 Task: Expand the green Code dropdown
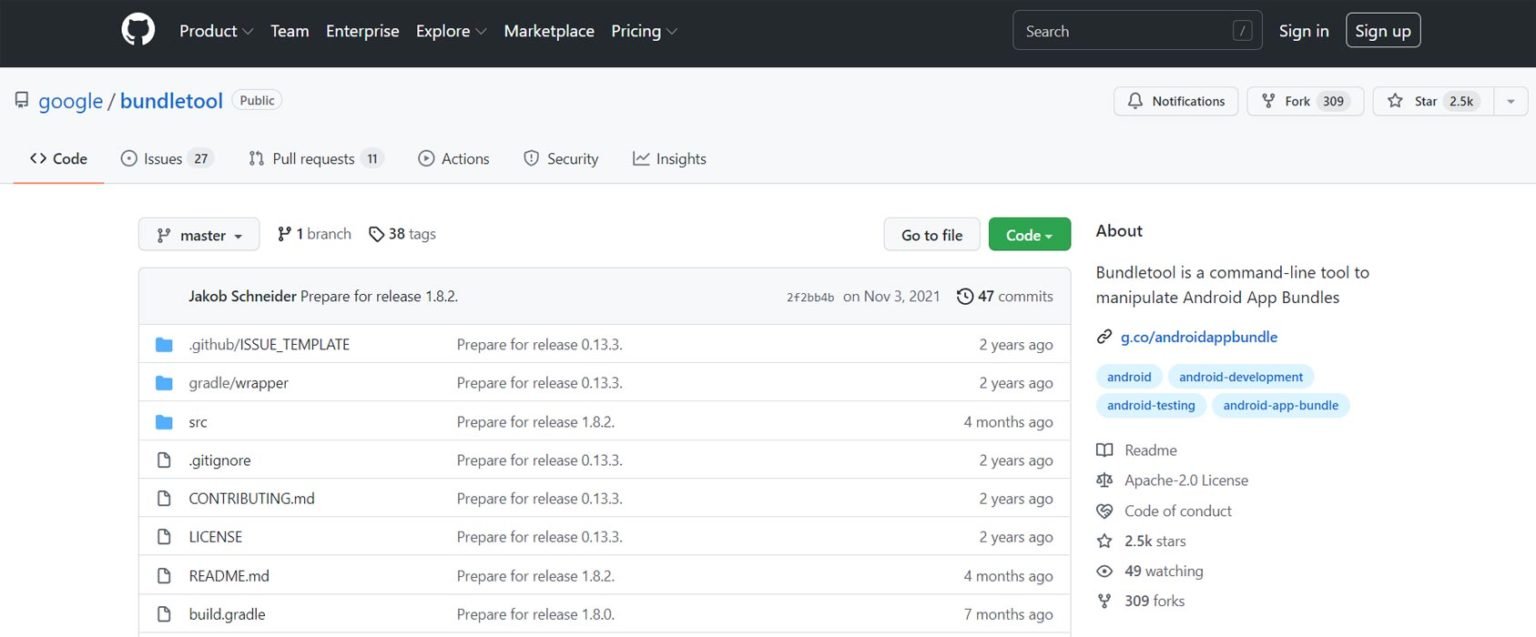coord(1029,234)
